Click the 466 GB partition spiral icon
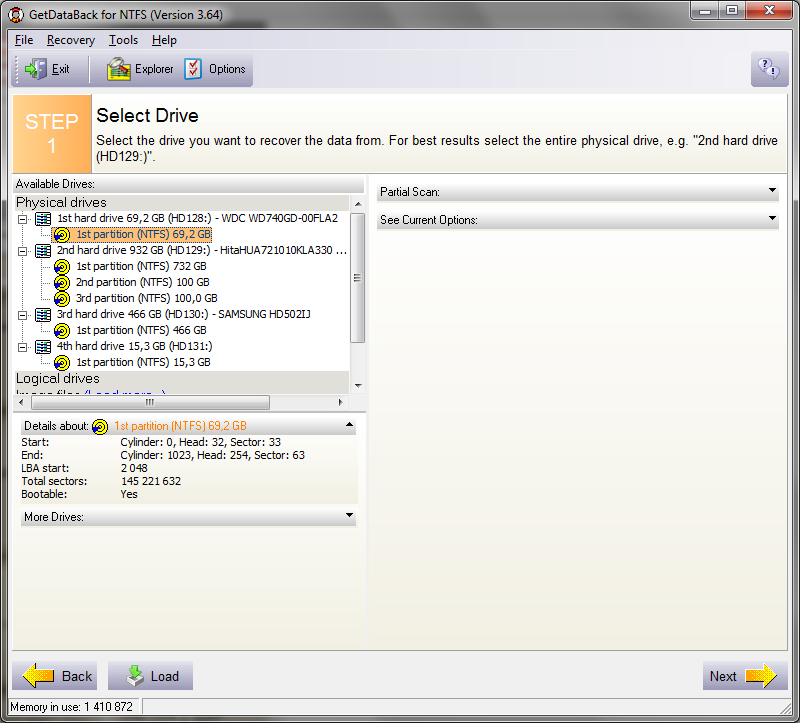The width and height of the screenshot is (800, 723). coord(62,331)
